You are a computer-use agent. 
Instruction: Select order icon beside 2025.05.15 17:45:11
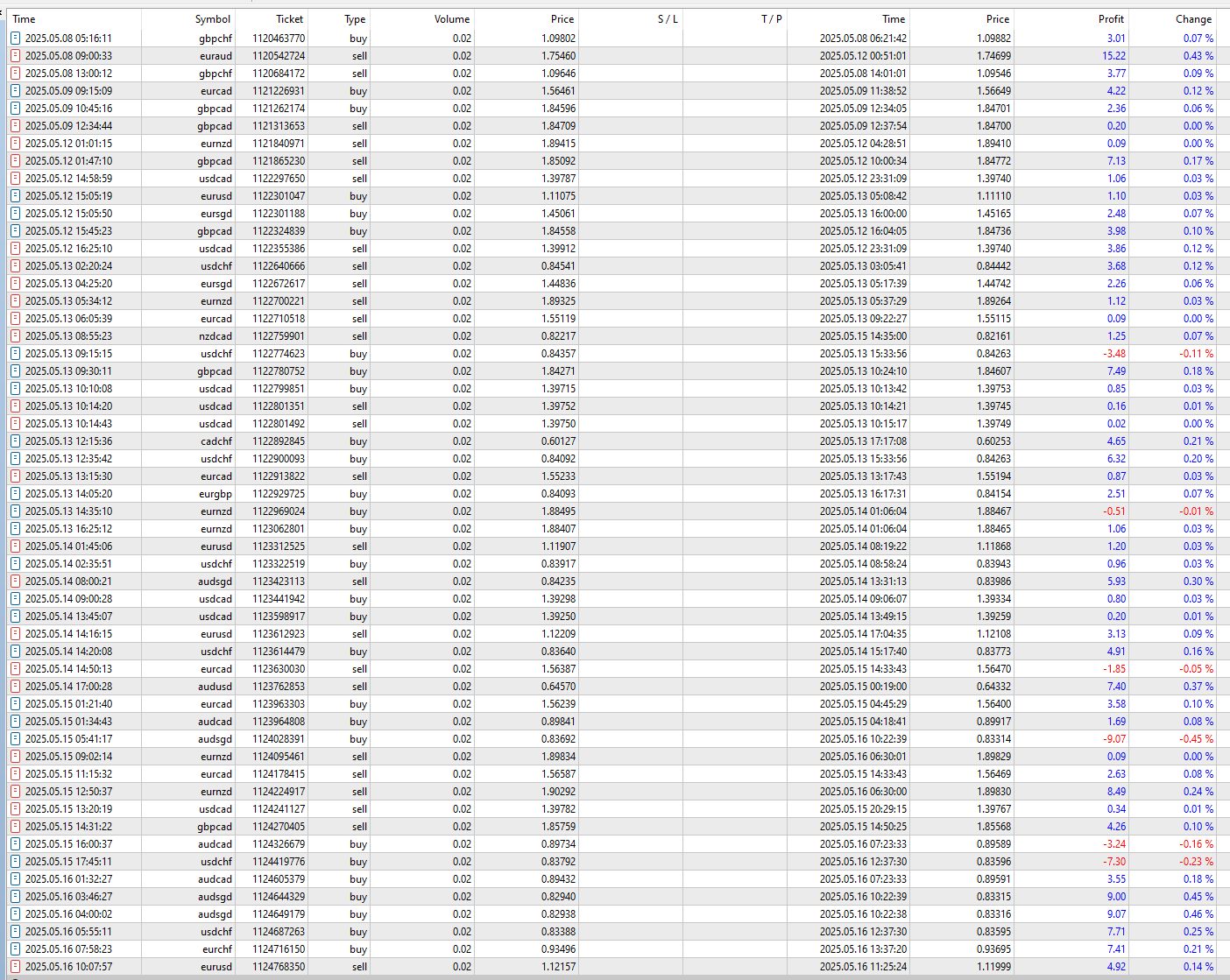point(15,862)
